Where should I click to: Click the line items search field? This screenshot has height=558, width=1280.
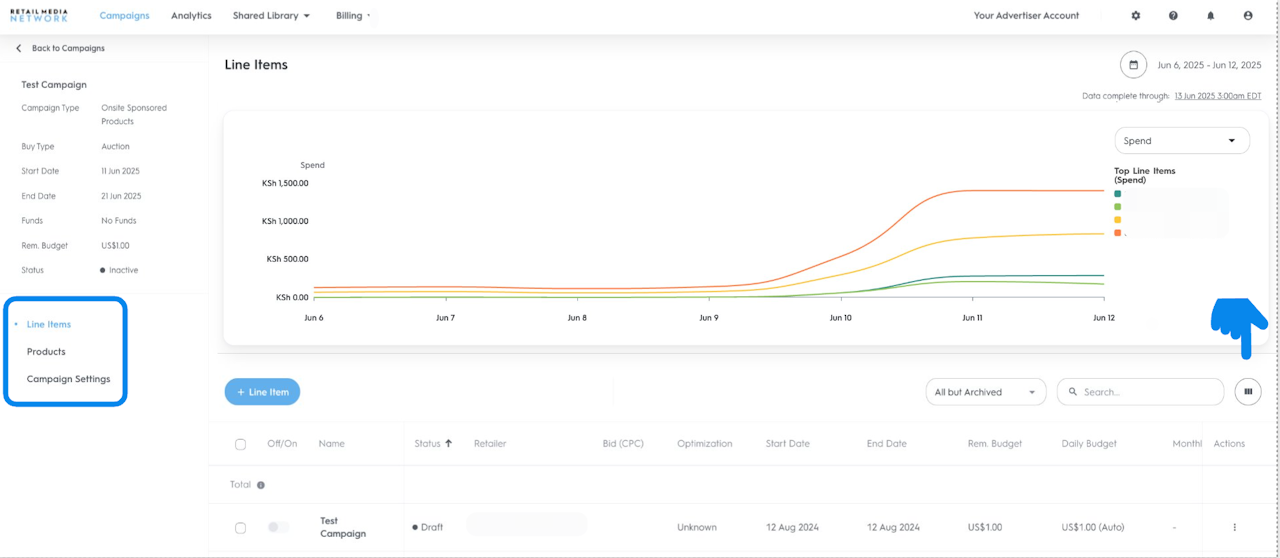point(1145,392)
